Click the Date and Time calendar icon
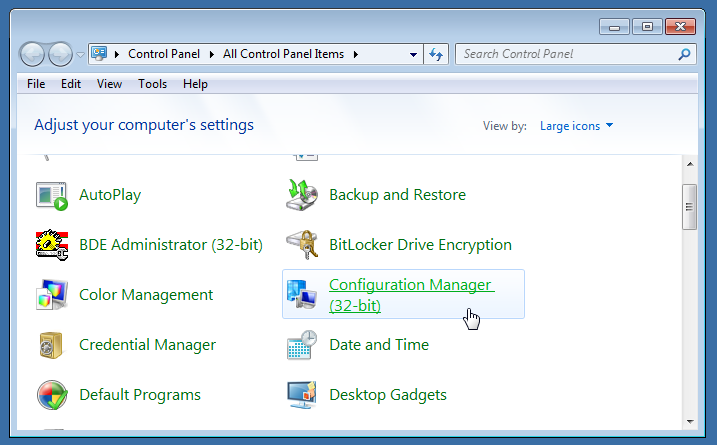This screenshot has width=717, height=445. point(302,345)
